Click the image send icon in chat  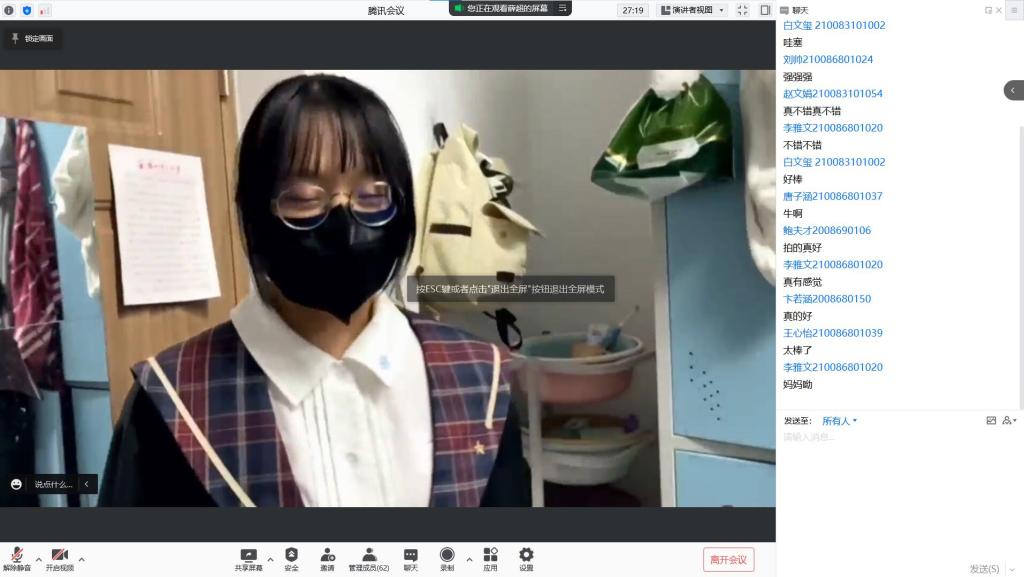991,421
